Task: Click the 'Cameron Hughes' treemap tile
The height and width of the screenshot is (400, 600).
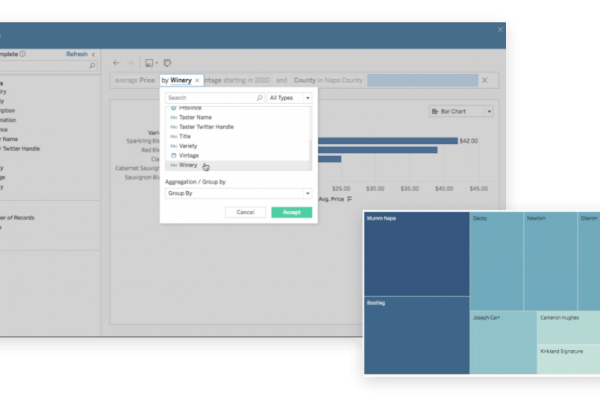Action: [x=569, y=327]
